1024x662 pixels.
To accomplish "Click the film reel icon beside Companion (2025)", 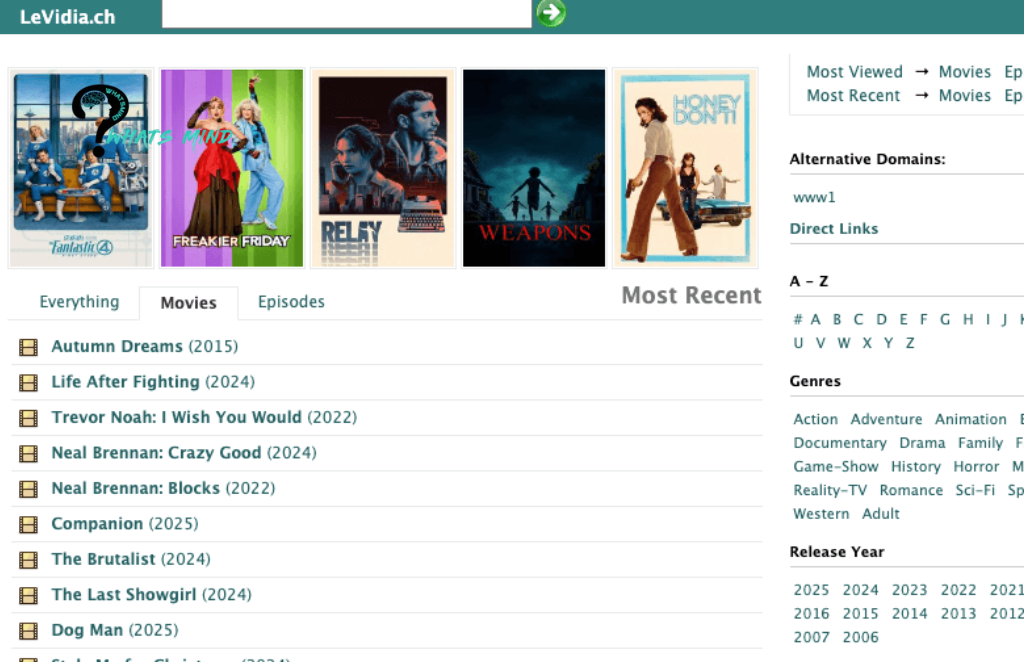I will [29, 523].
